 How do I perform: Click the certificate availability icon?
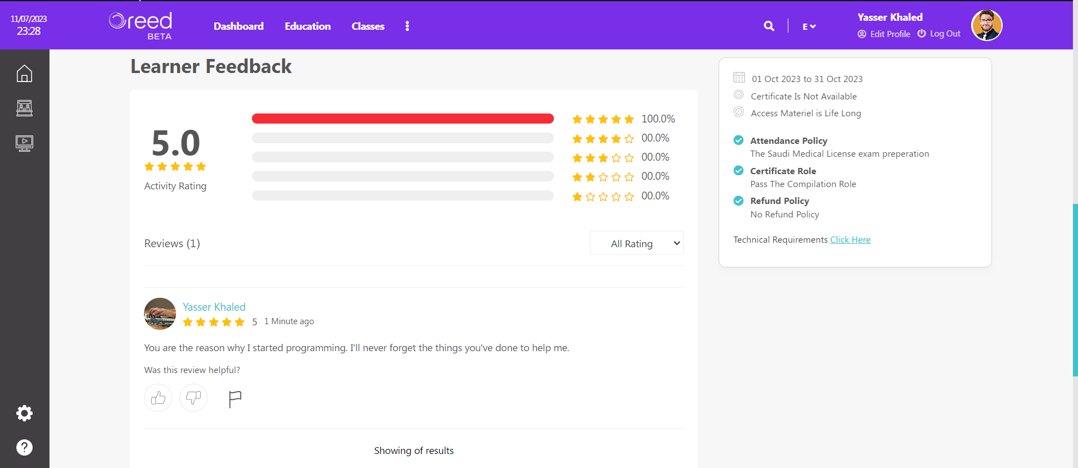click(x=738, y=96)
